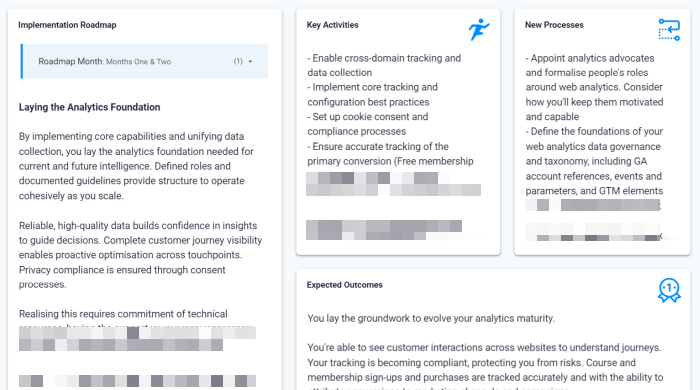Click the Months One & Two value
This screenshot has height=390, width=700.
pos(138,62)
